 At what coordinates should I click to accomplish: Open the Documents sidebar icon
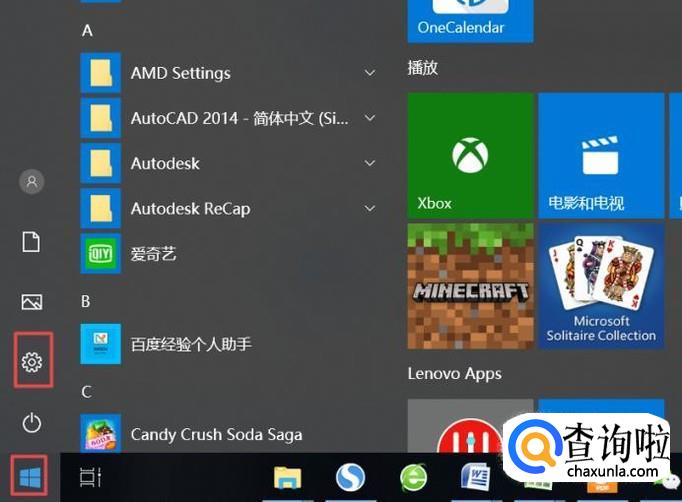click(x=31, y=241)
